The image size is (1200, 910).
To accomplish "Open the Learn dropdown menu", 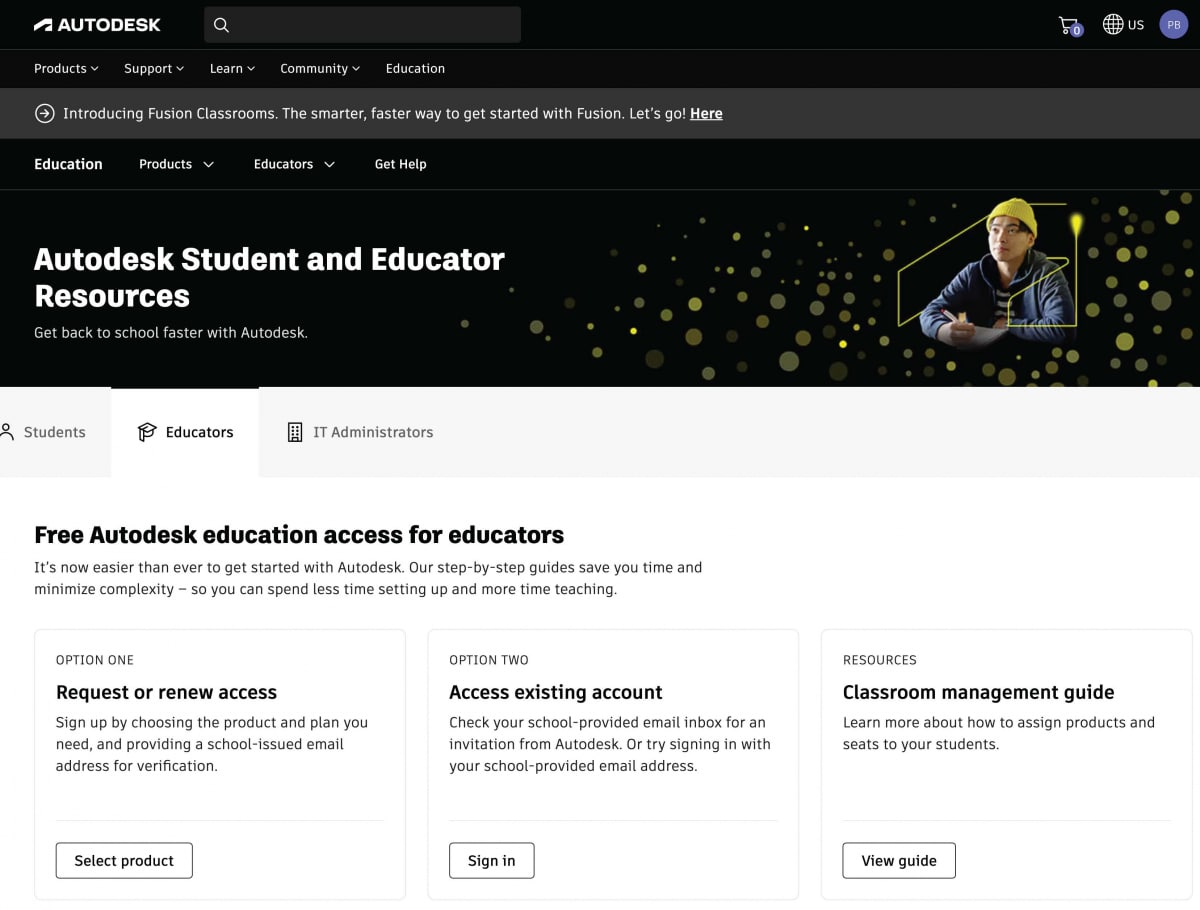I will 232,69.
